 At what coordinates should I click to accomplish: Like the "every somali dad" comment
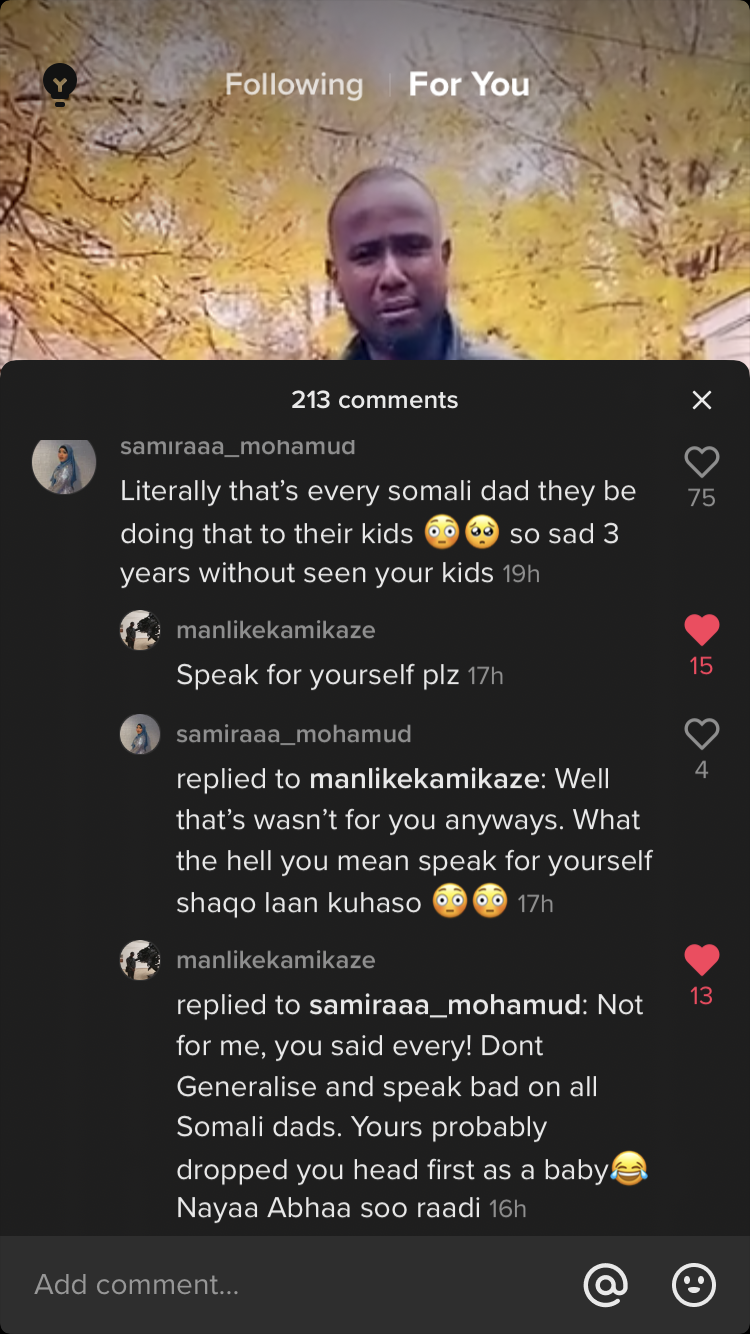(701, 462)
